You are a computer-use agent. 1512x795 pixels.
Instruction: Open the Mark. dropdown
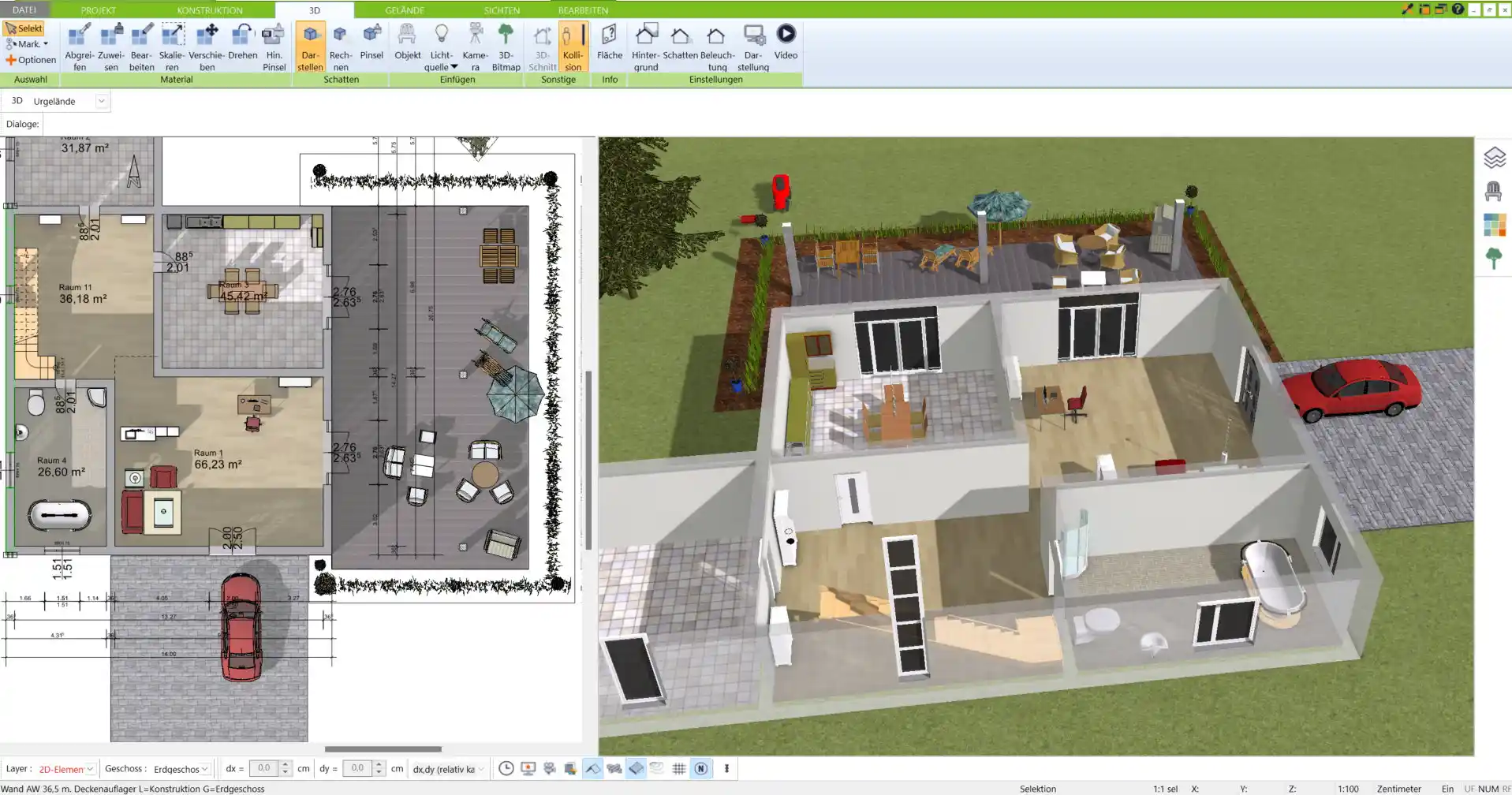point(28,44)
